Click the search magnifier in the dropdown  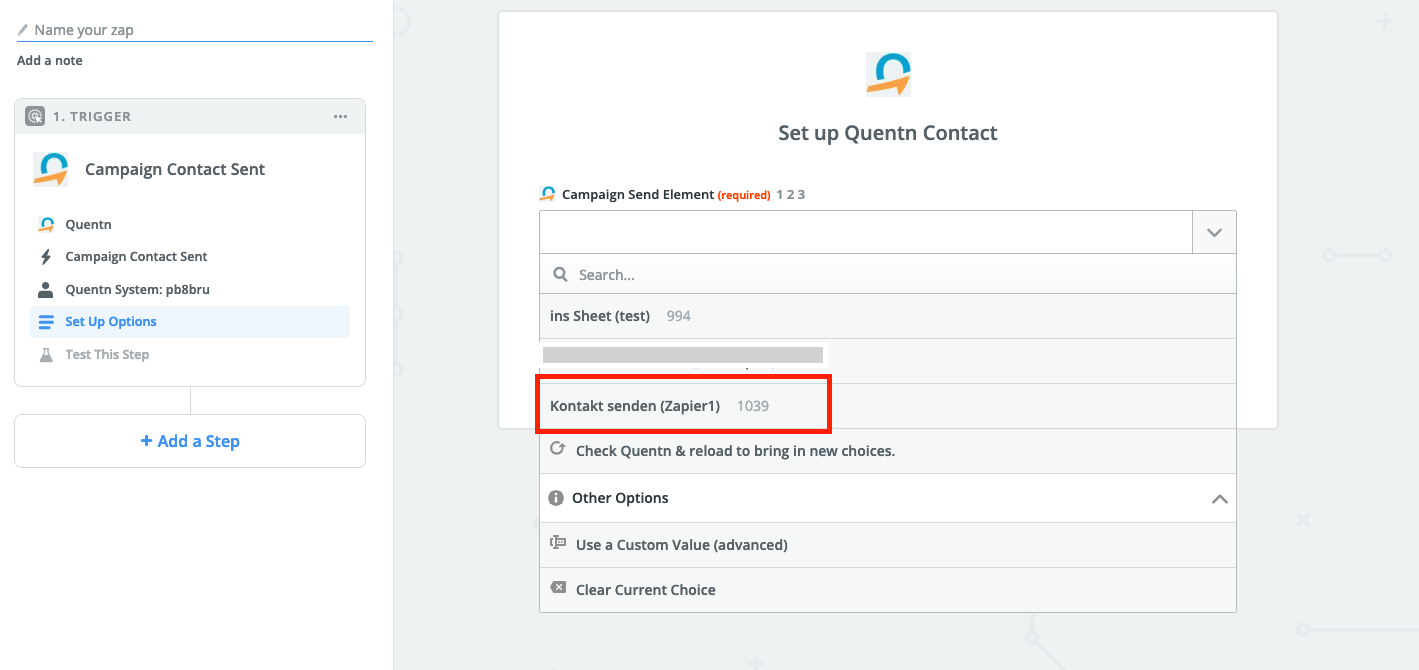click(x=559, y=274)
